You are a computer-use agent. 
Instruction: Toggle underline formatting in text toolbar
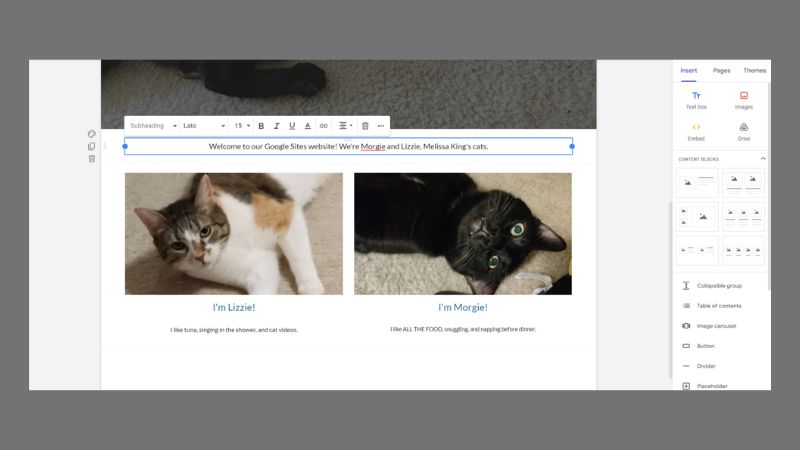click(292, 126)
